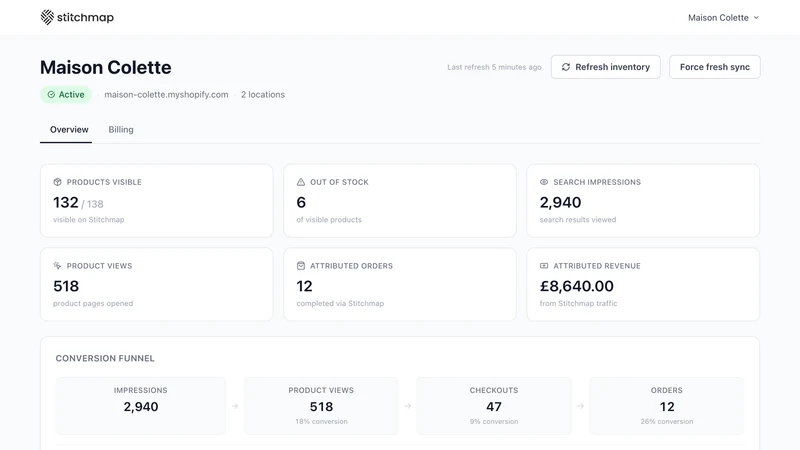Click the maison-colette.myshopify.com store URL
Screen dimensions: 800x450
[166, 94]
